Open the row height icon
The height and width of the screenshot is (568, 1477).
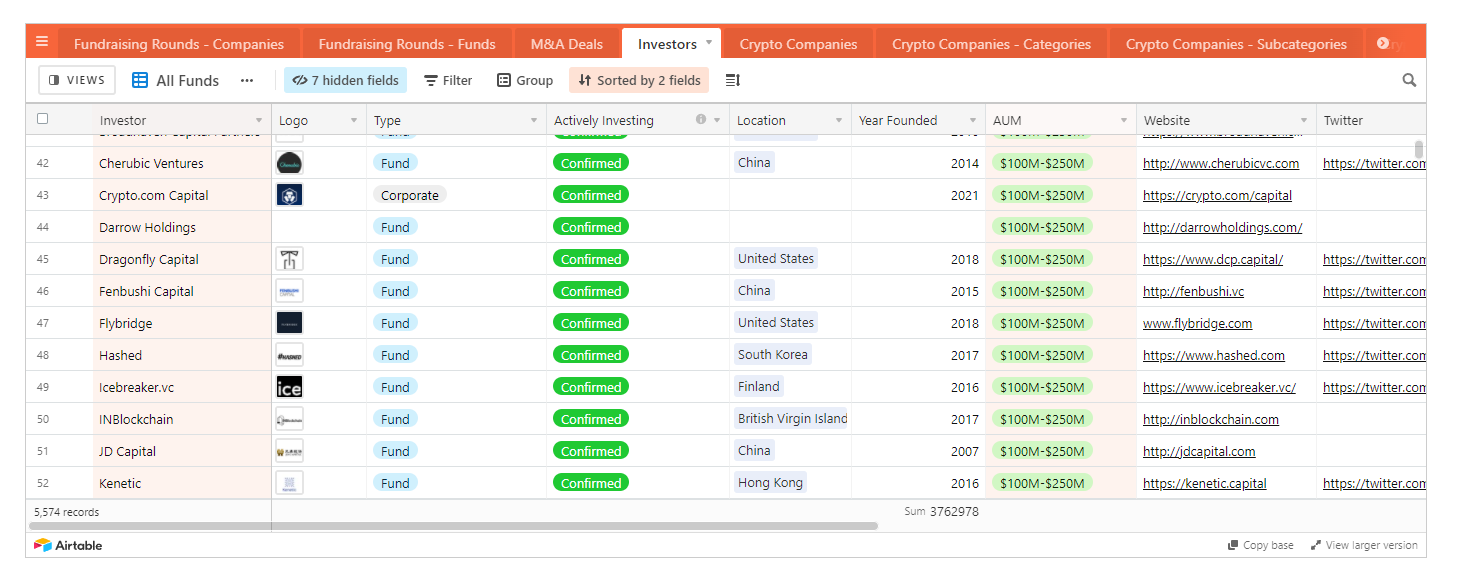[732, 80]
